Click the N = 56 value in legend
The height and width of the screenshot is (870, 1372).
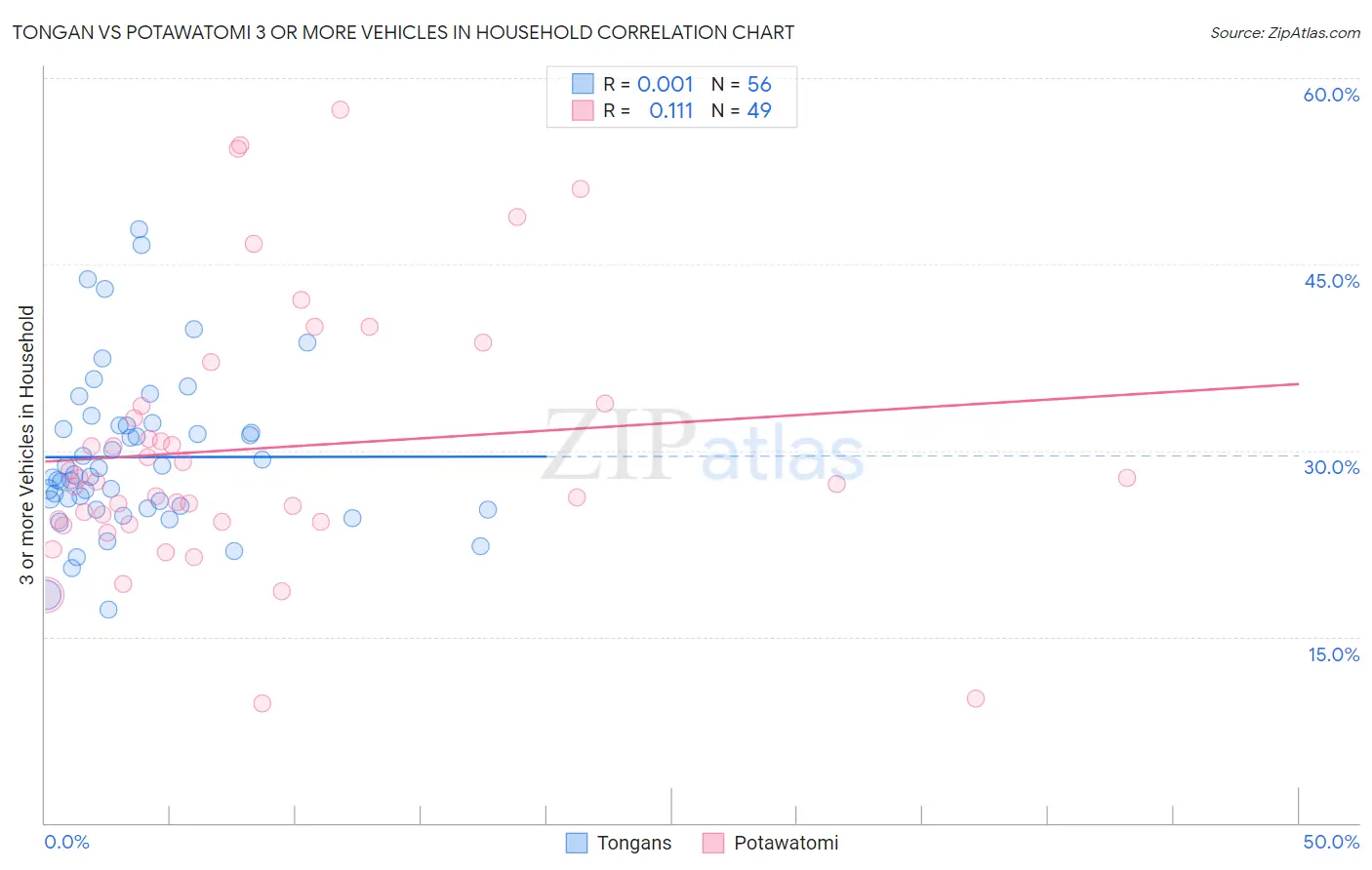(x=742, y=84)
